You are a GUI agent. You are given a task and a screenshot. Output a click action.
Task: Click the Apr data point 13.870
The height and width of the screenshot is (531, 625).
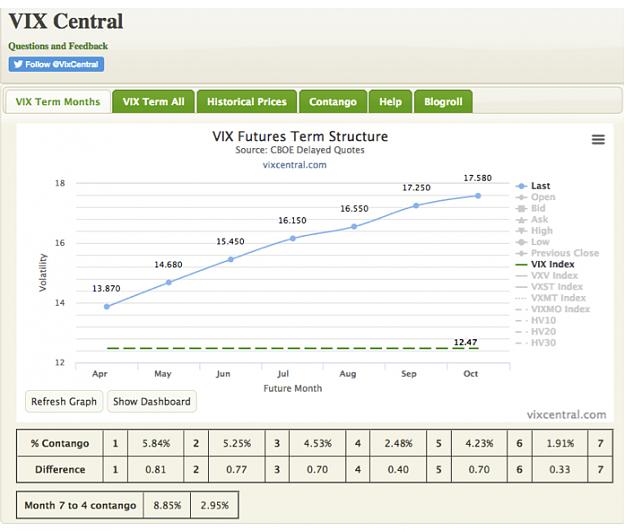coord(106,307)
